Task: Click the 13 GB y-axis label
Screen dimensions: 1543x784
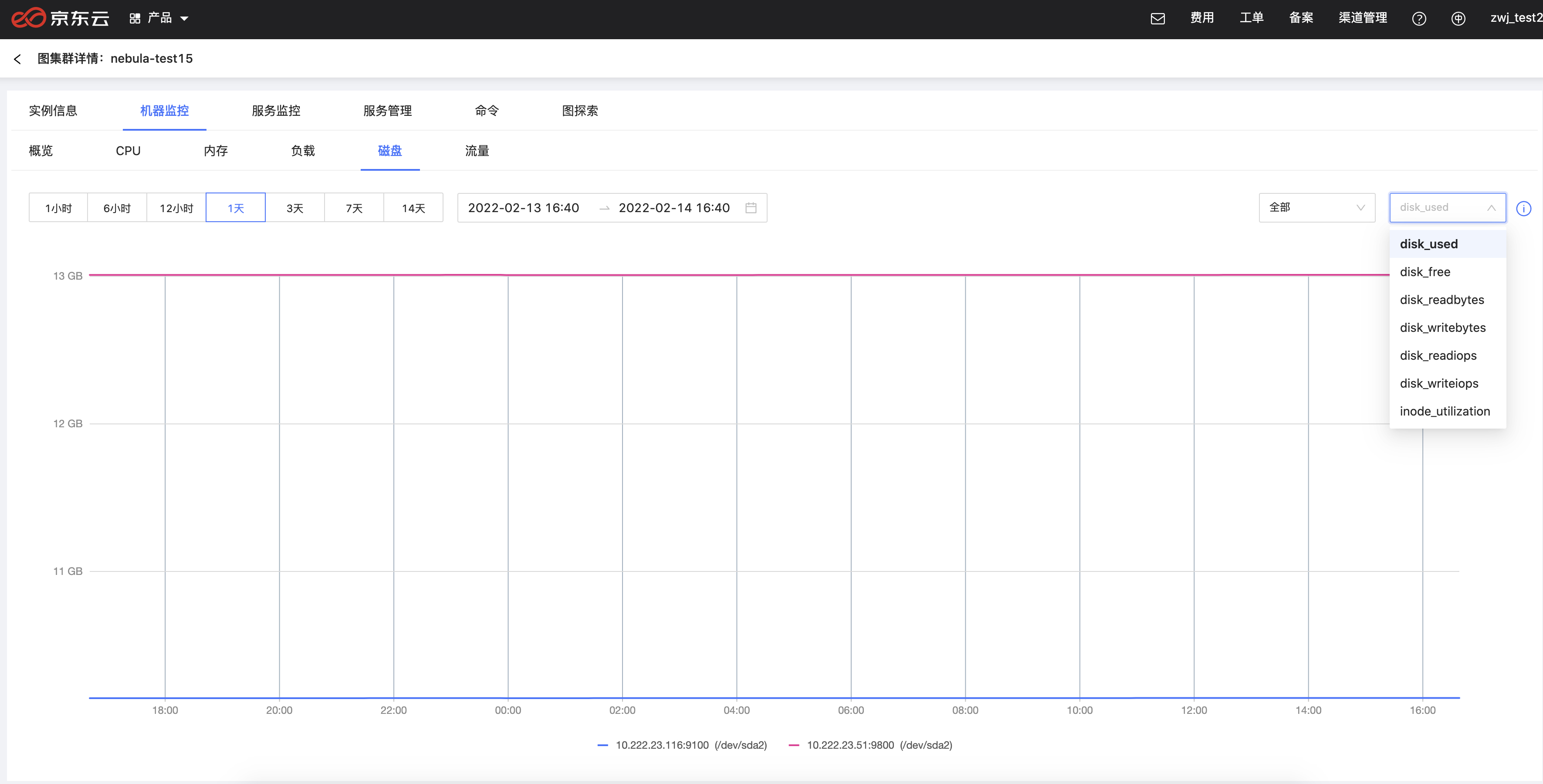Action: pyautogui.click(x=68, y=276)
